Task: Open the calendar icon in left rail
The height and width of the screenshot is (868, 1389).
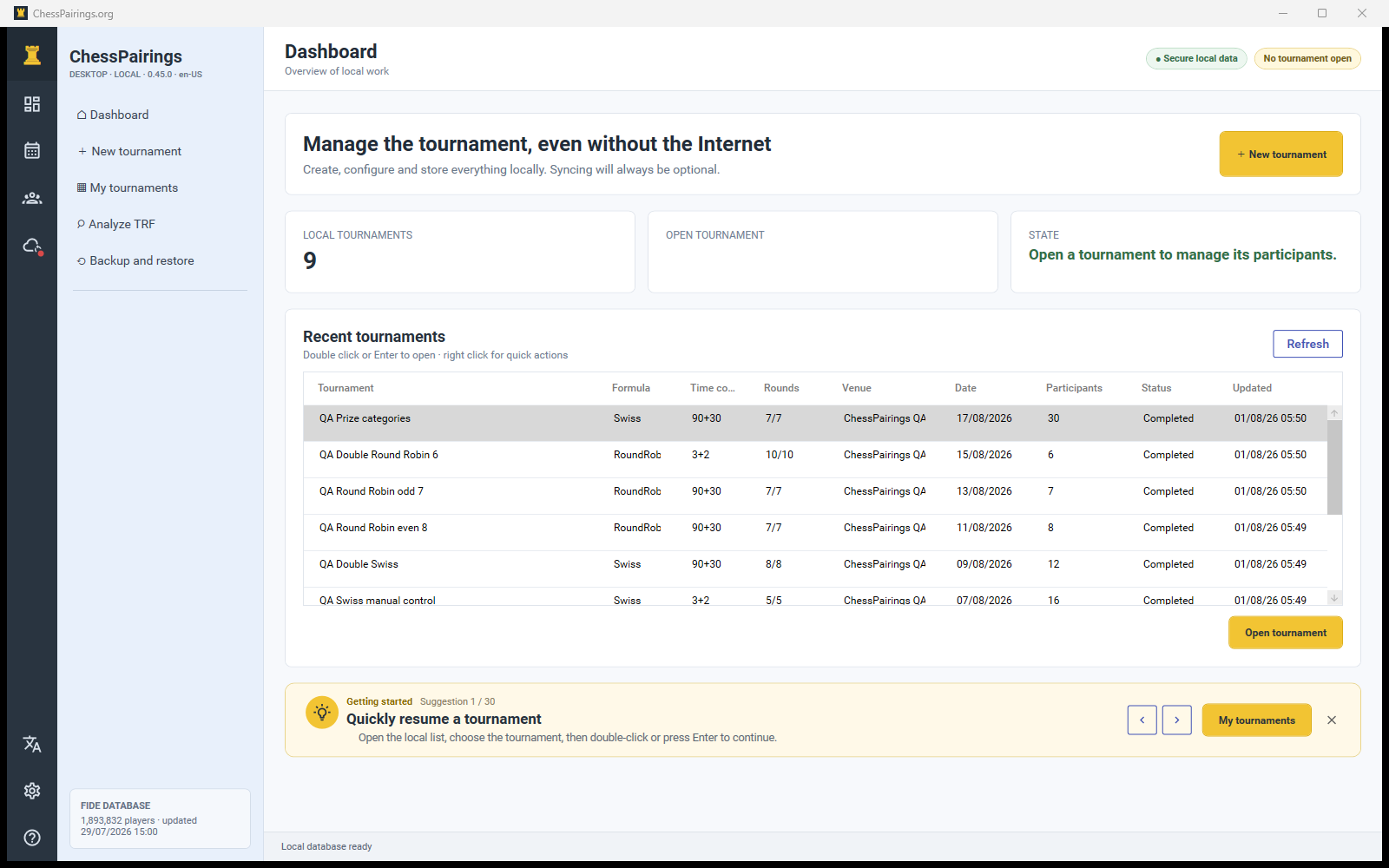Action: click(32, 150)
